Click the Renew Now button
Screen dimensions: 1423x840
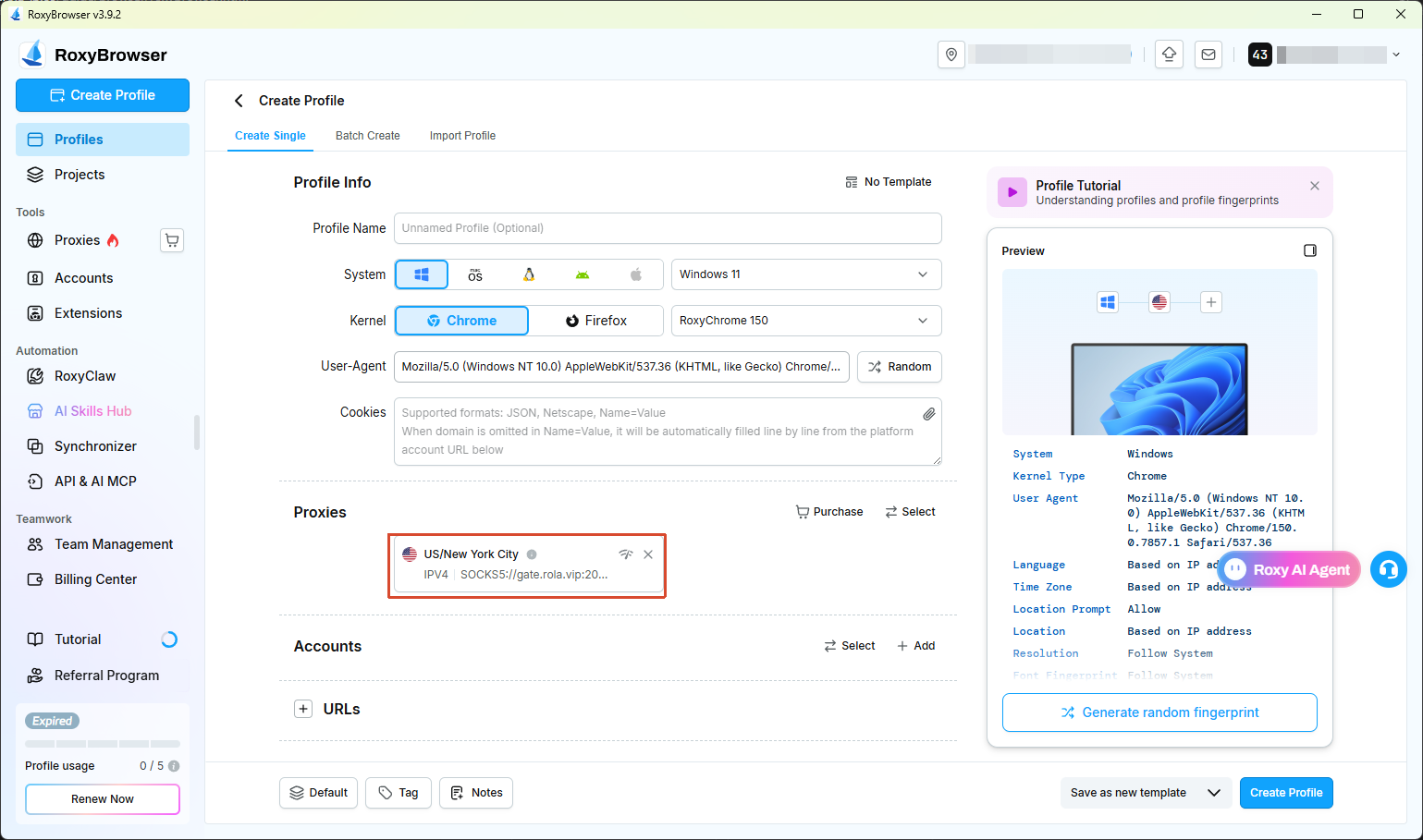point(103,799)
